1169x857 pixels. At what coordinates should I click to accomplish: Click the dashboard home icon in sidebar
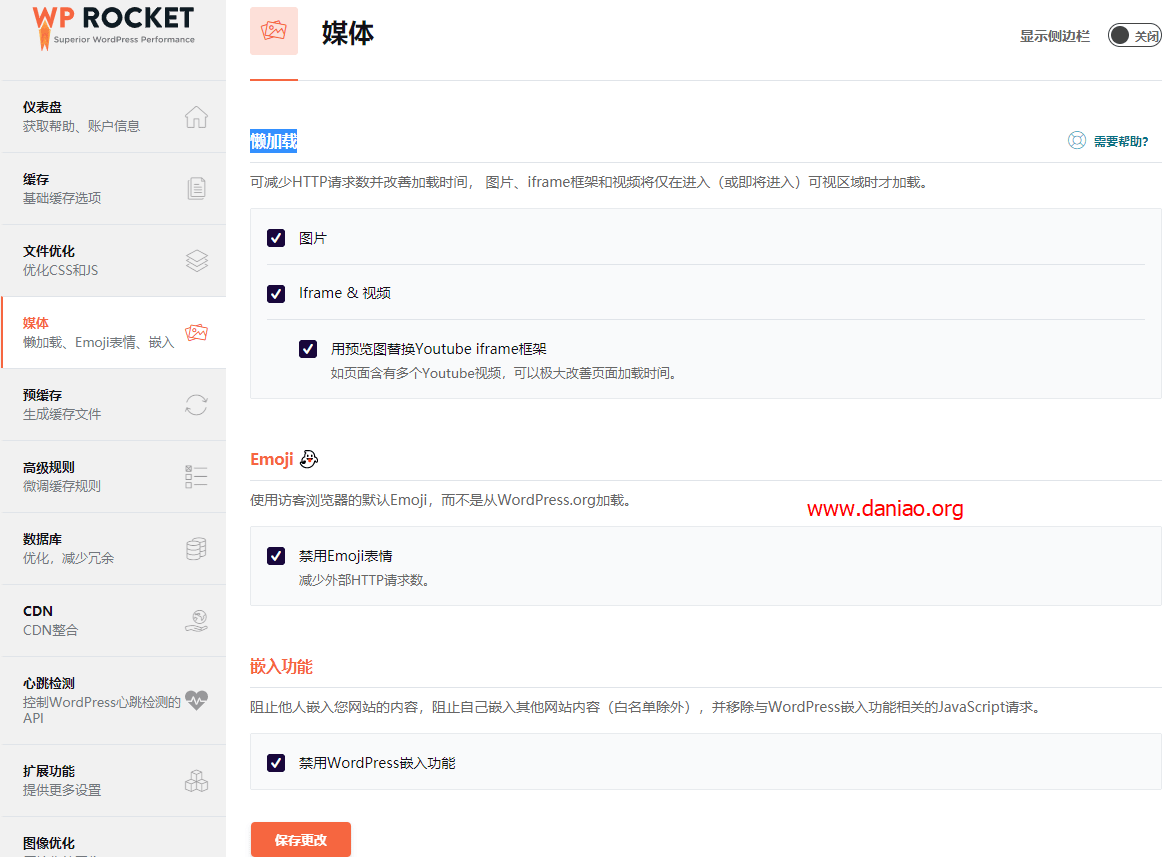point(196,117)
